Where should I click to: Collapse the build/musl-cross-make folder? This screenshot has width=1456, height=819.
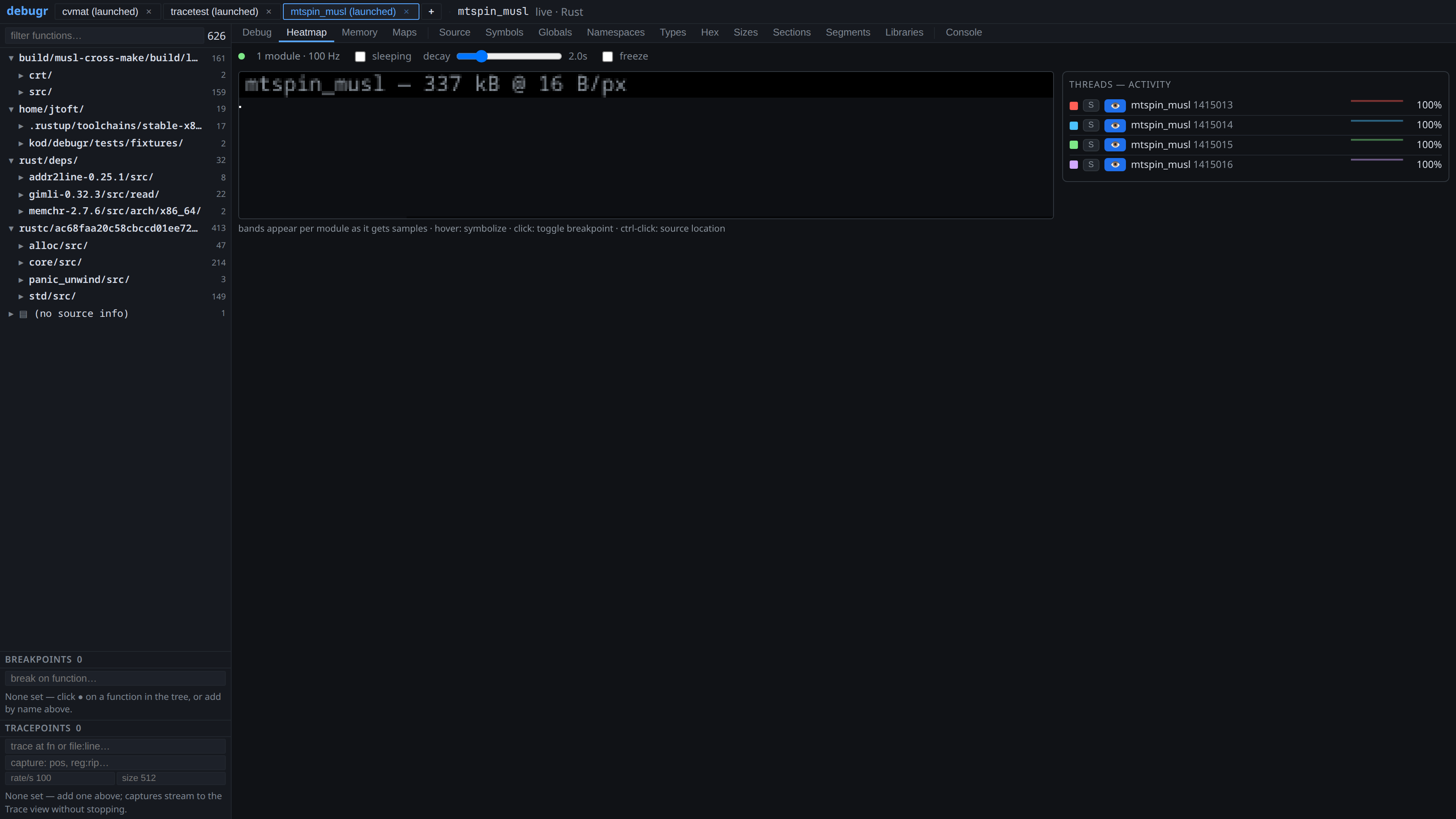(x=11, y=57)
